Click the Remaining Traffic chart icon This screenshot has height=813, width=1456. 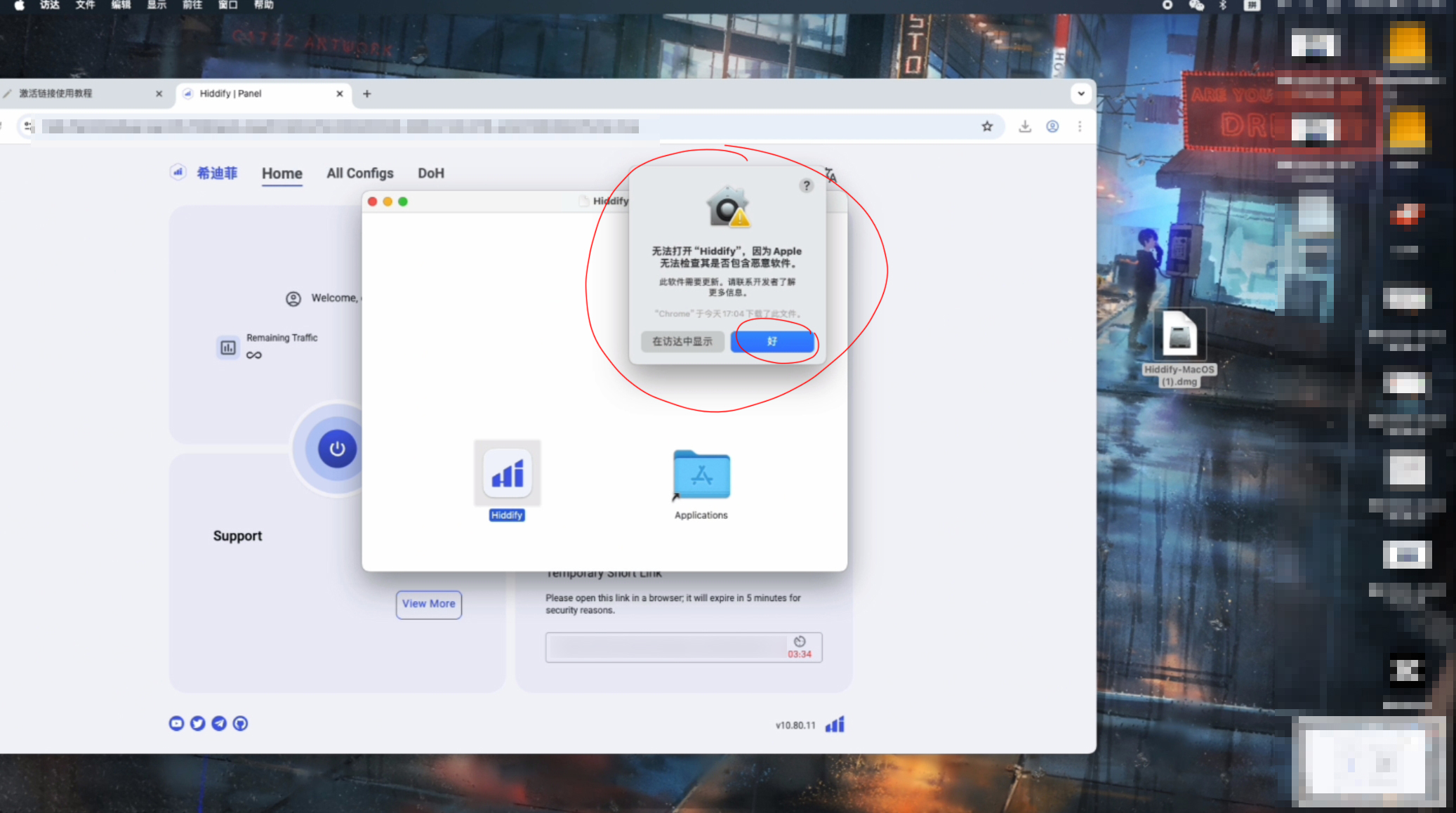[228, 347]
